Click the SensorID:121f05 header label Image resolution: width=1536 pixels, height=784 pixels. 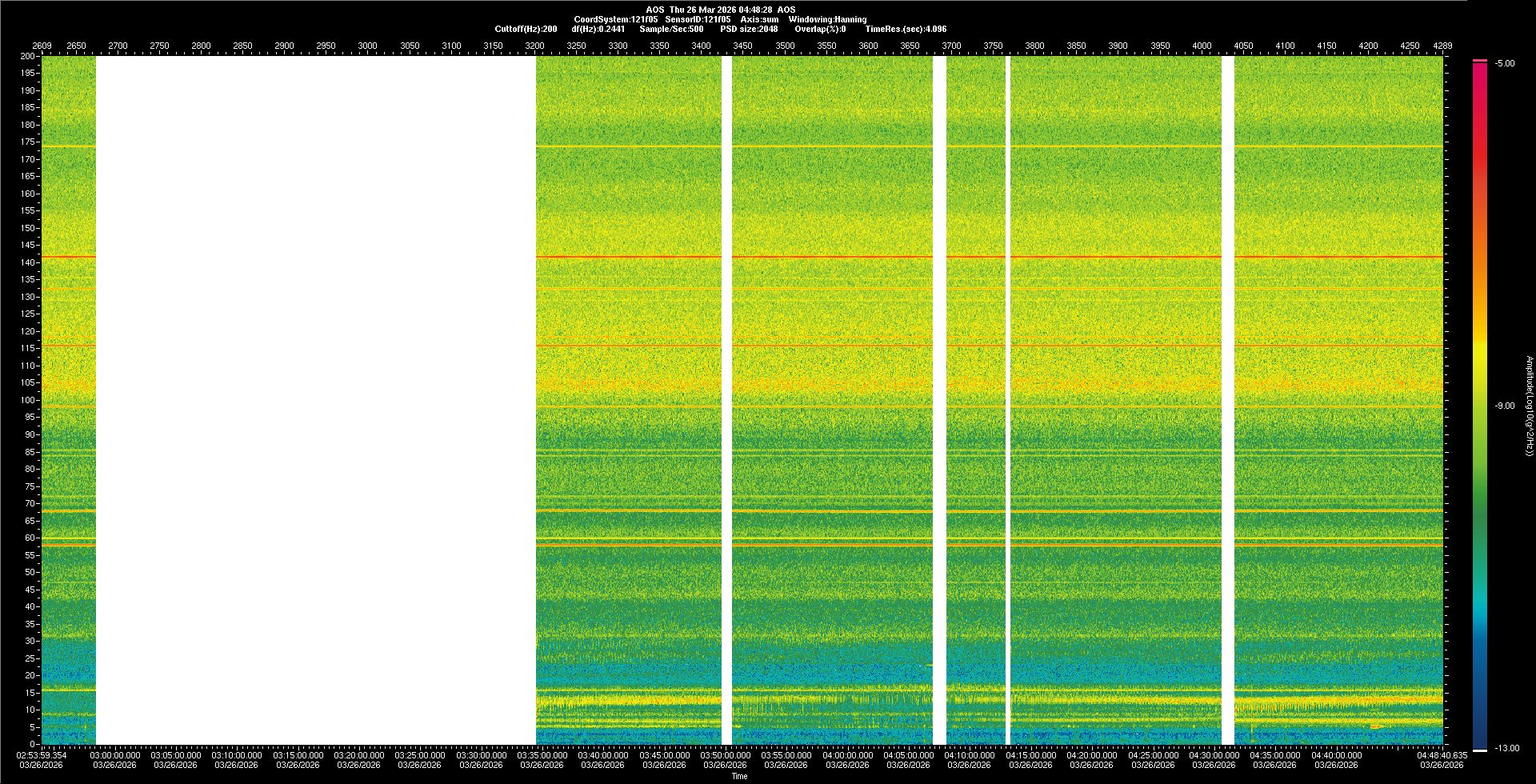[x=698, y=19]
